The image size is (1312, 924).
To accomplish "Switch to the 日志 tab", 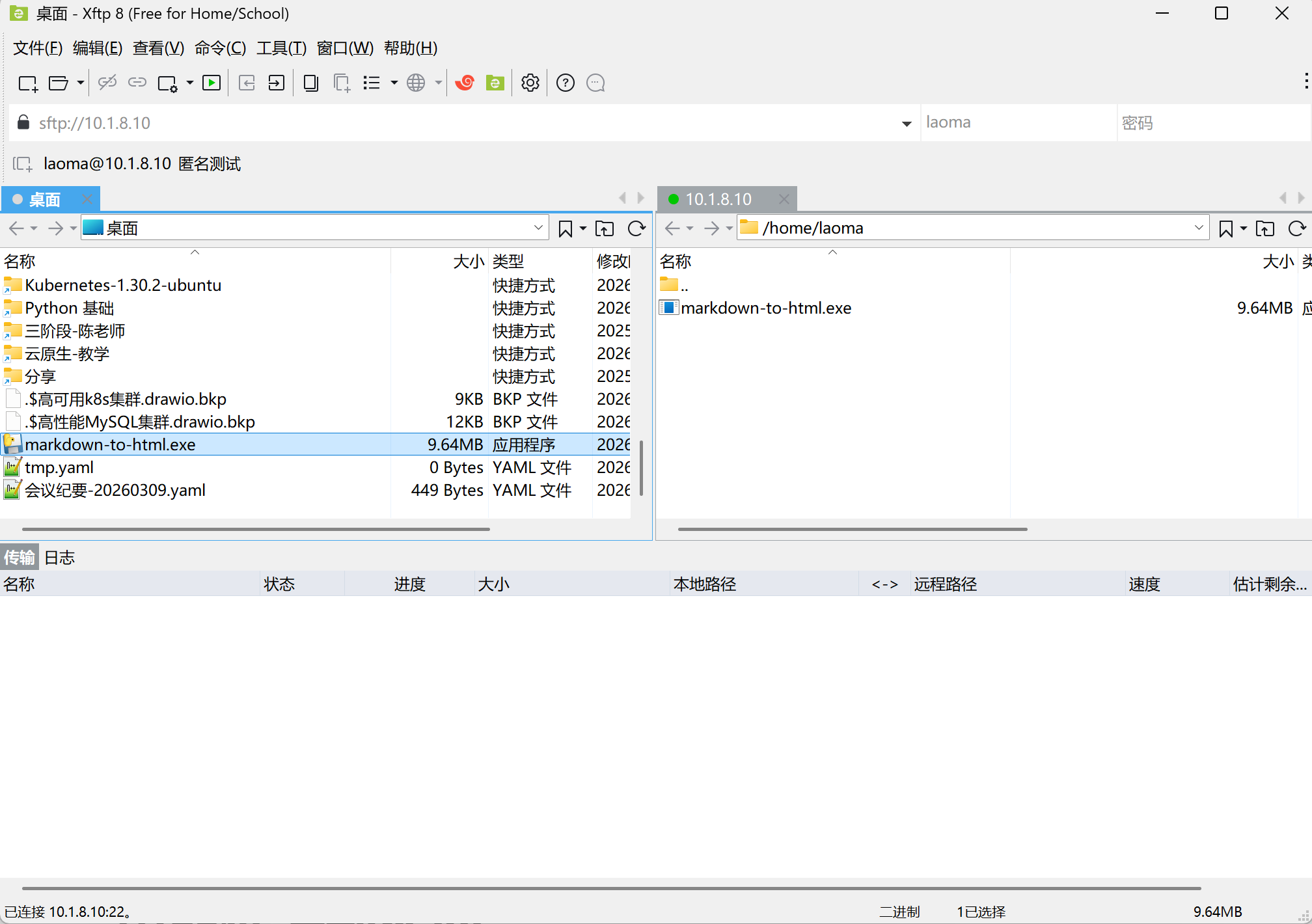I will [x=60, y=558].
